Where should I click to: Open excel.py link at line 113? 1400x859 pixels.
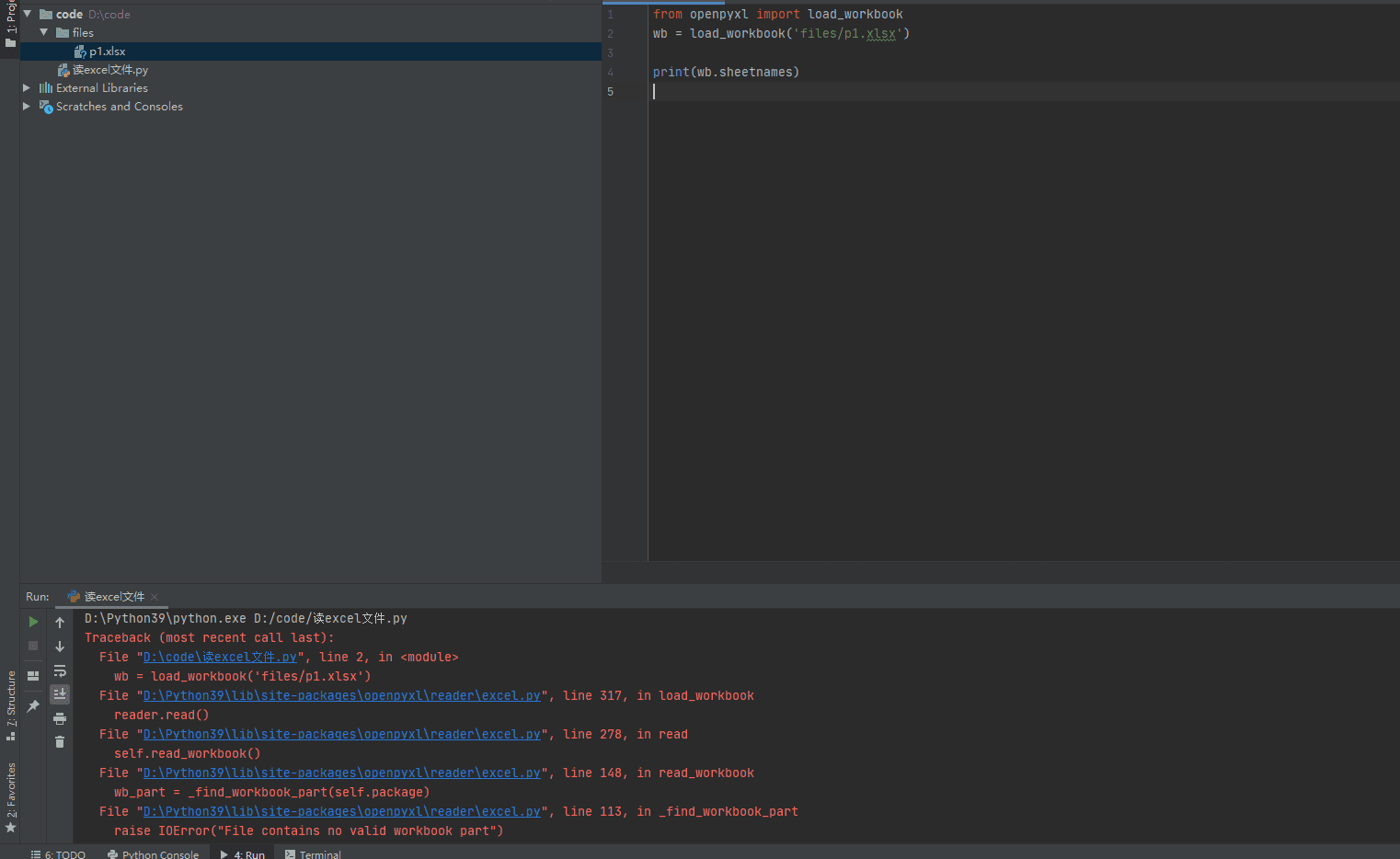click(342, 811)
